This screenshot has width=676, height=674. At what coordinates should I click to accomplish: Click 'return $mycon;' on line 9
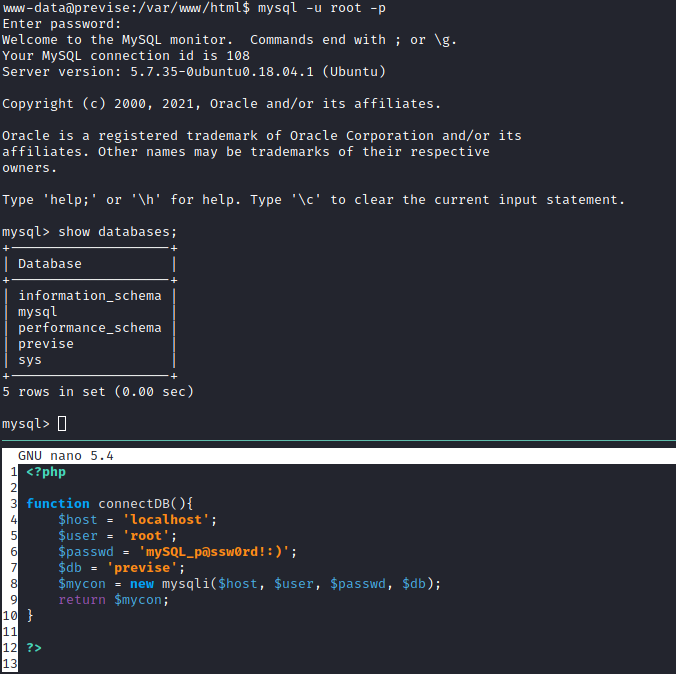coord(114,599)
